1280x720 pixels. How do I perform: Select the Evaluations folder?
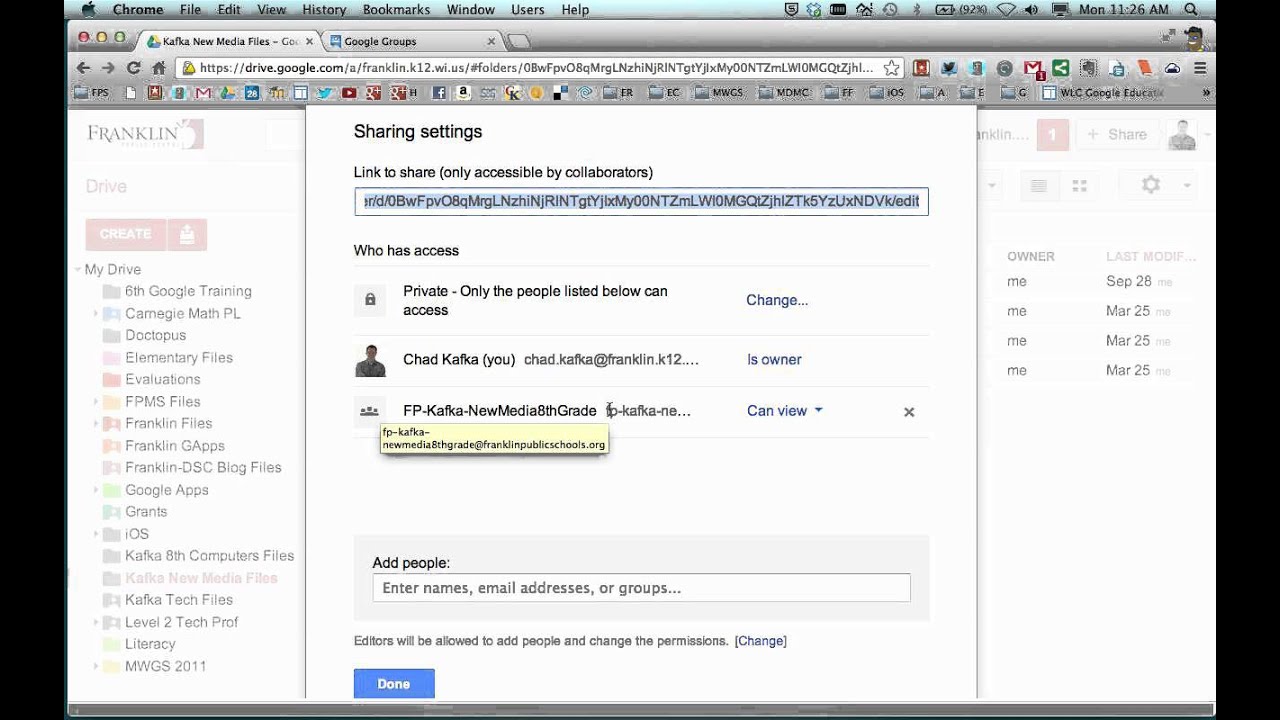[162, 379]
